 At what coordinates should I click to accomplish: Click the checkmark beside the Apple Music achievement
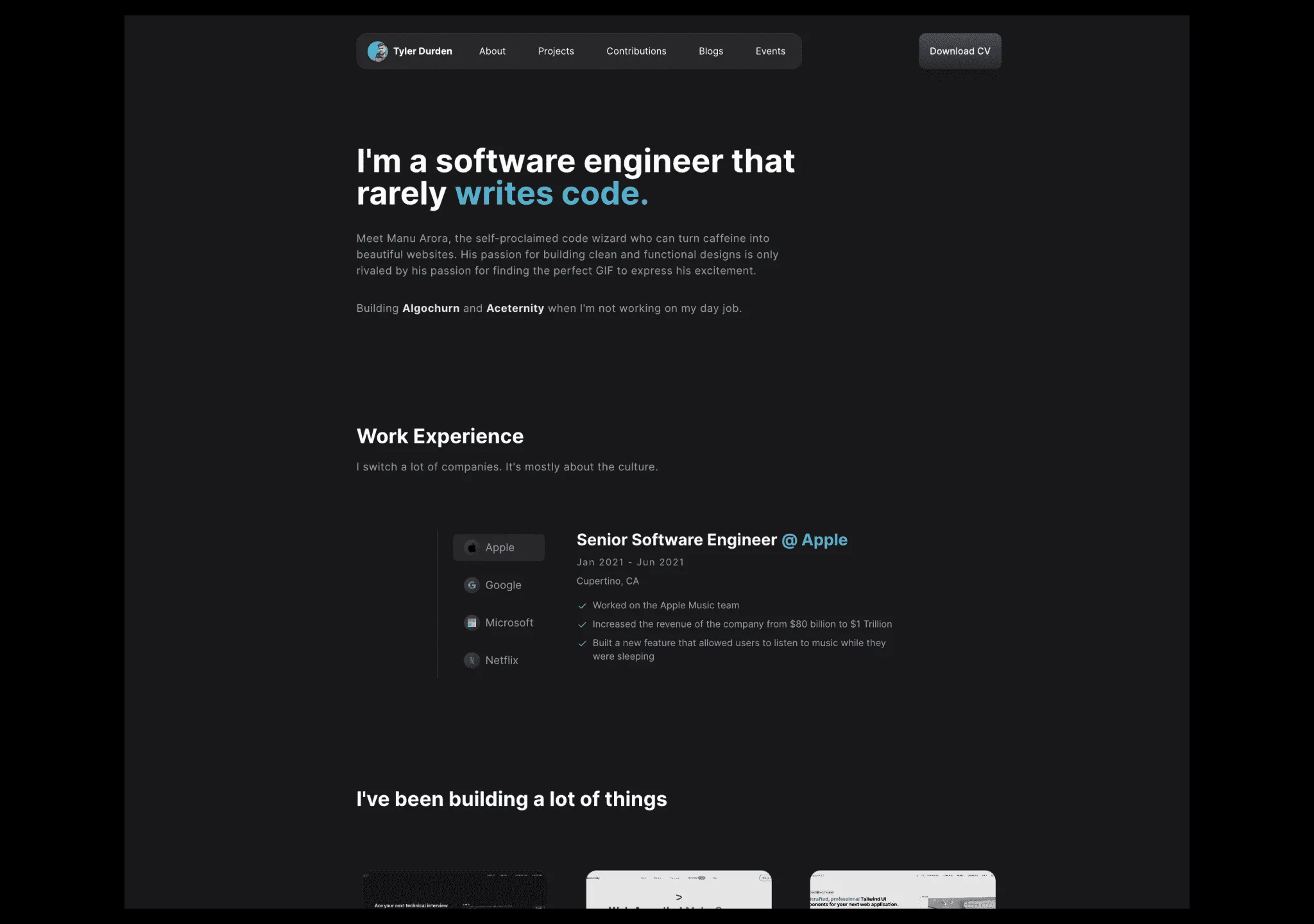coord(583,605)
